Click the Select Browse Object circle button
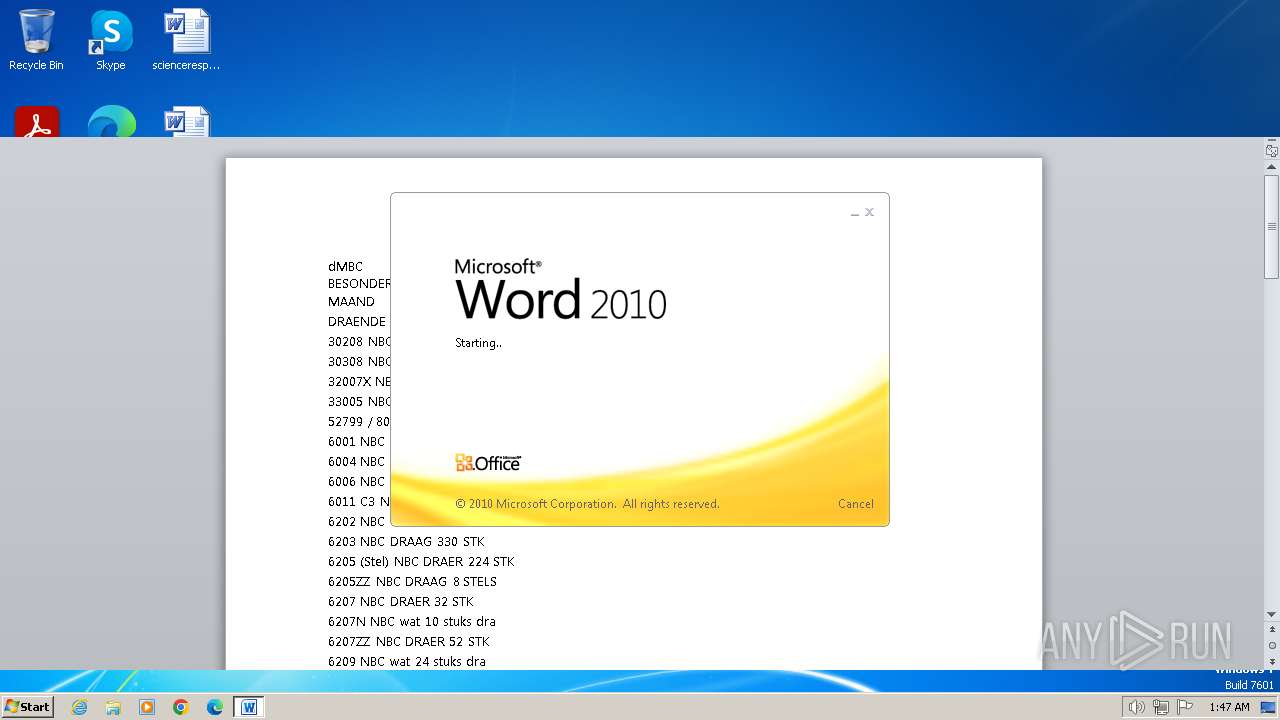The width and height of the screenshot is (1280, 720). (x=1272, y=646)
